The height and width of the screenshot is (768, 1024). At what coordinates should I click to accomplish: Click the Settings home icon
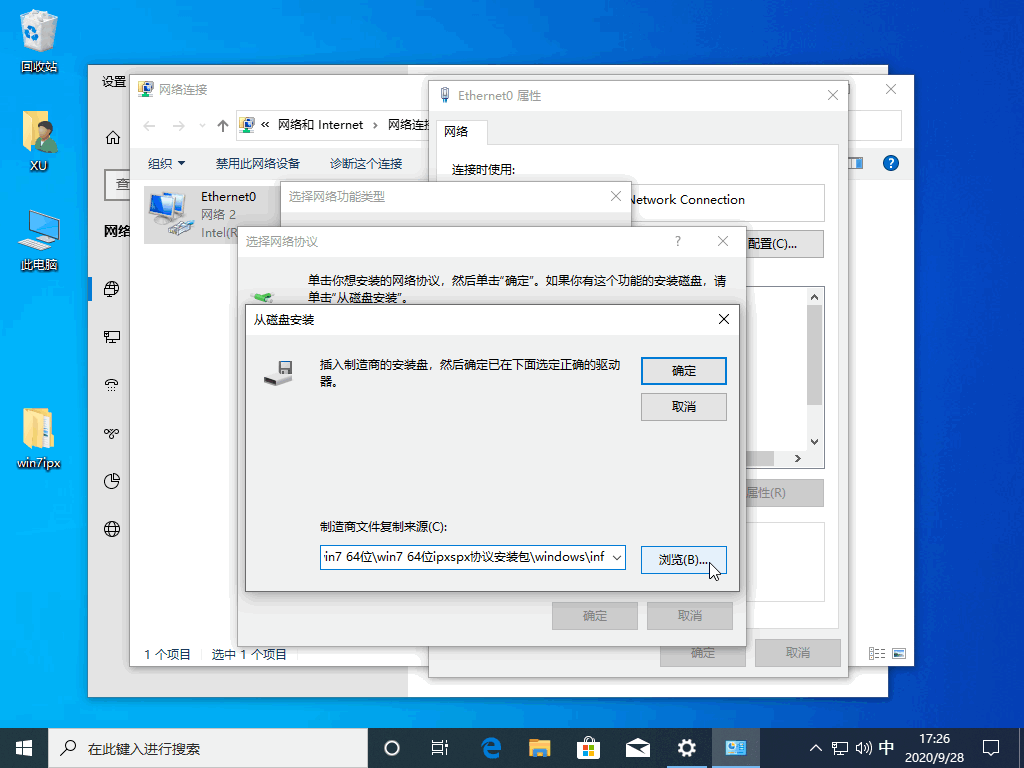pyautogui.click(x=113, y=138)
